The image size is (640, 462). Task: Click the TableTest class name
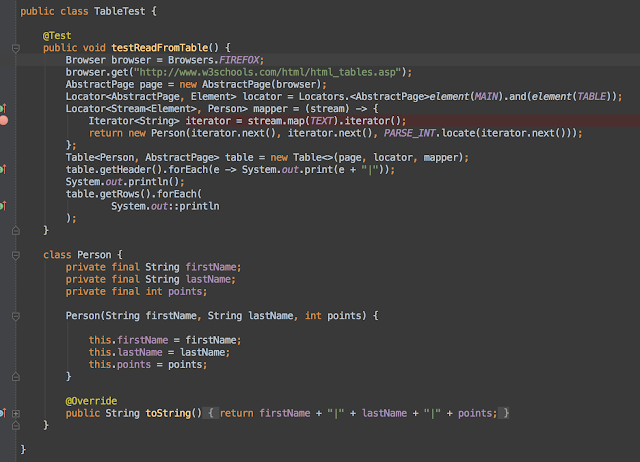click(x=120, y=11)
